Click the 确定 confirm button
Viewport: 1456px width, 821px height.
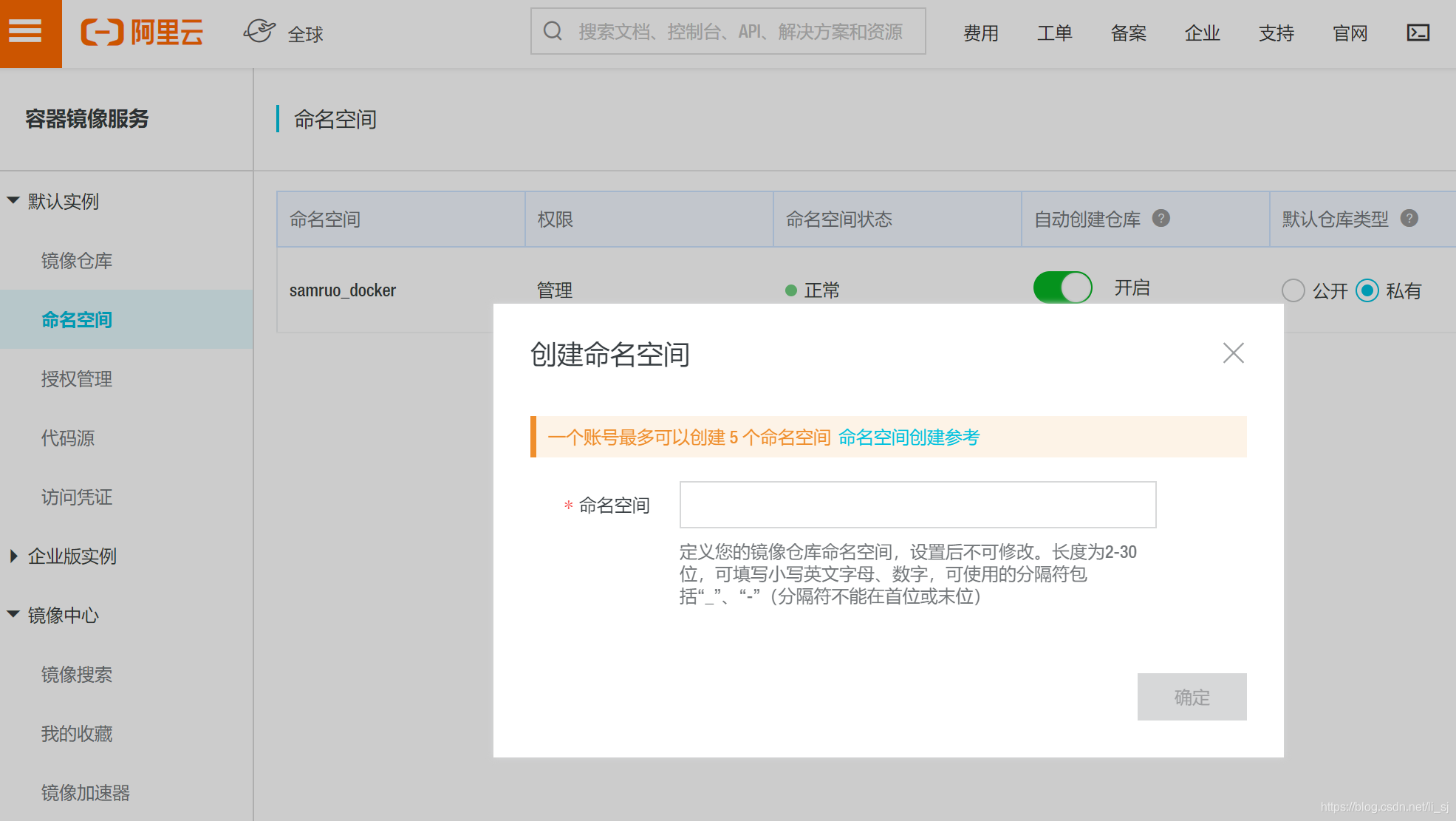(x=1192, y=697)
